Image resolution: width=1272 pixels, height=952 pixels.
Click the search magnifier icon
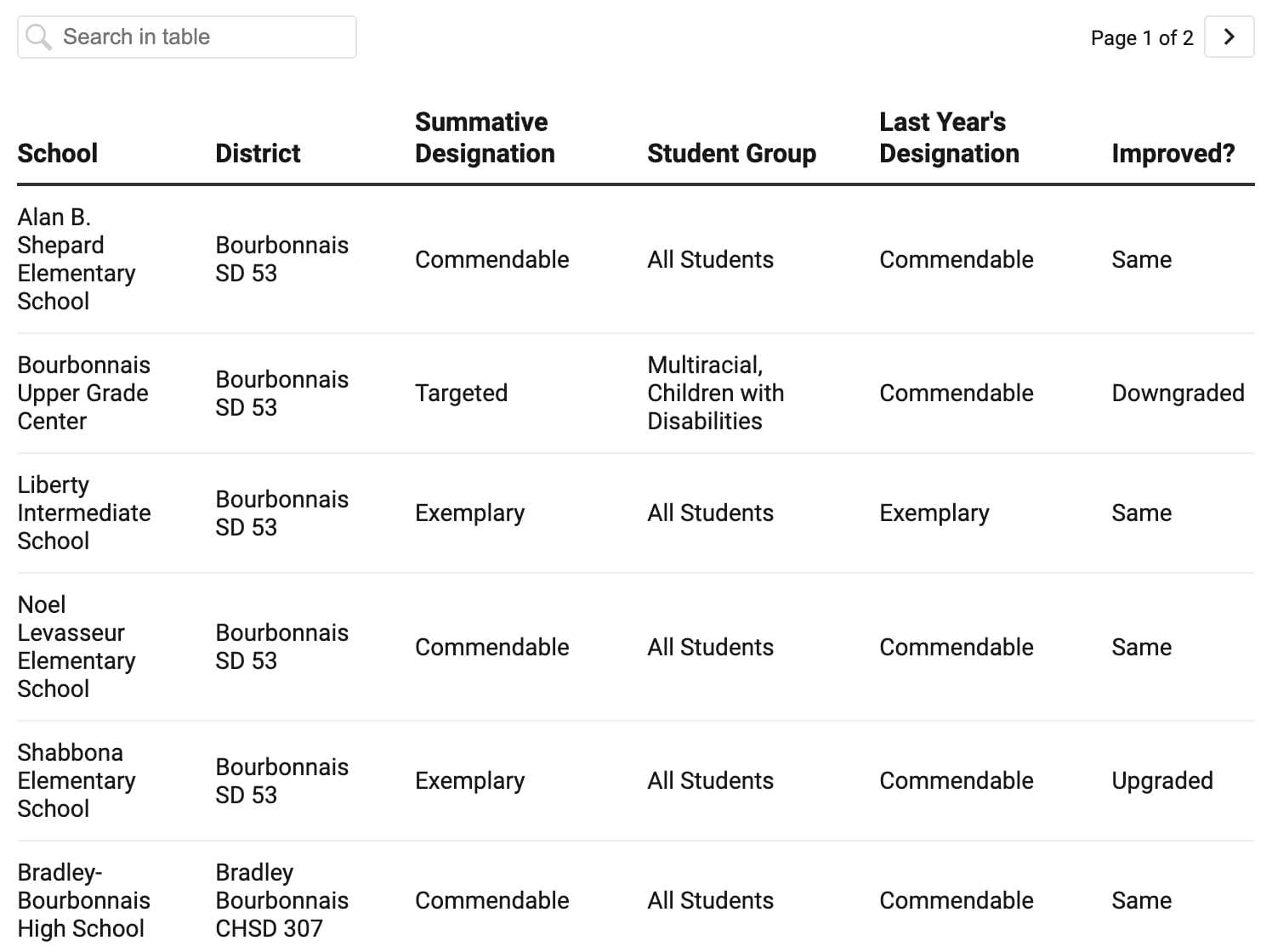point(38,37)
